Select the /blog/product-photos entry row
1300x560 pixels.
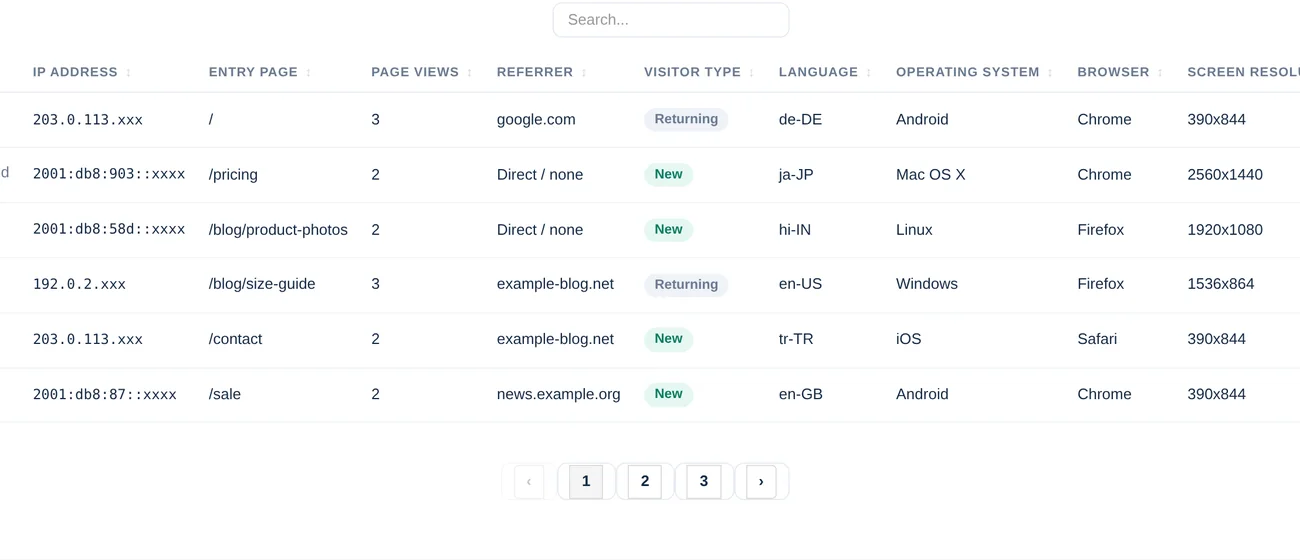point(650,230)
